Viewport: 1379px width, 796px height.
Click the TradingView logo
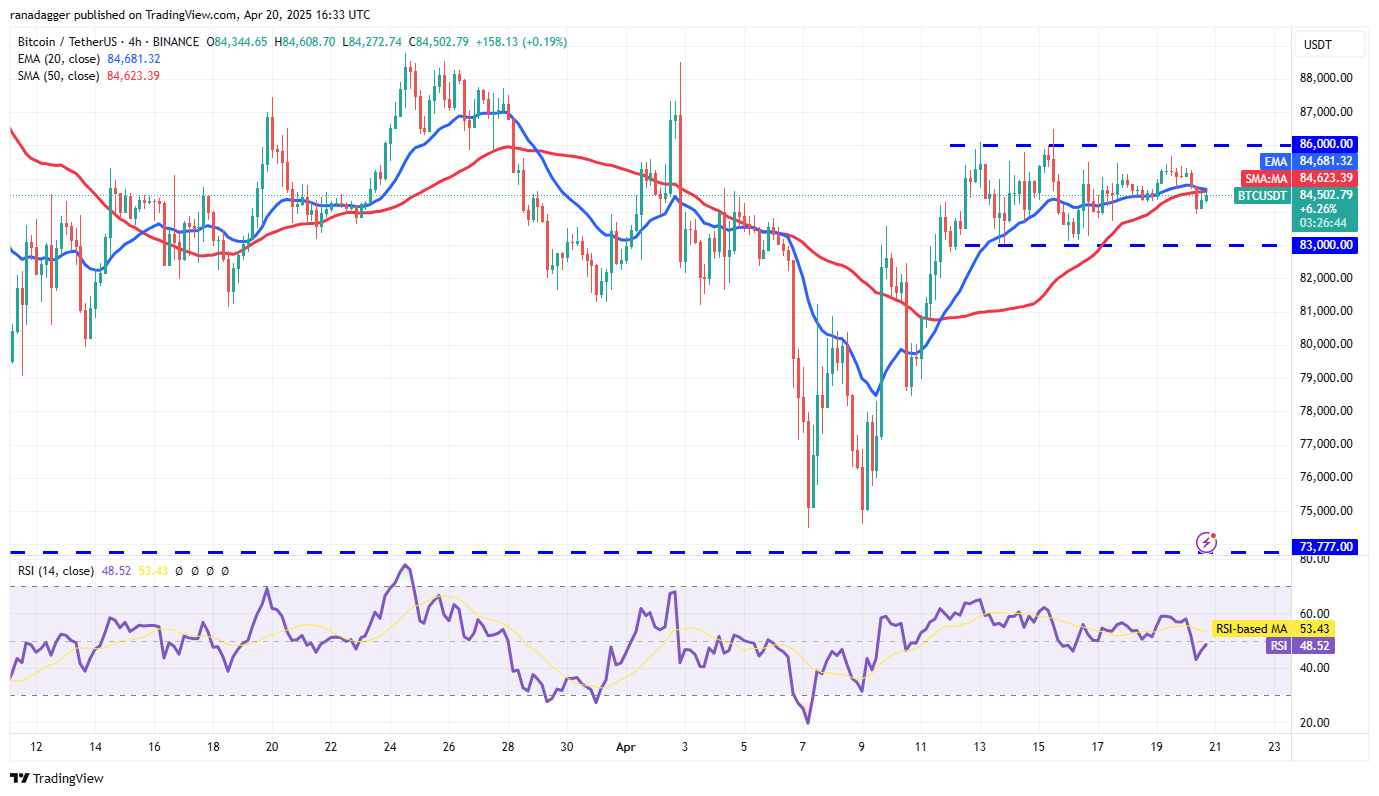(58, 778)
